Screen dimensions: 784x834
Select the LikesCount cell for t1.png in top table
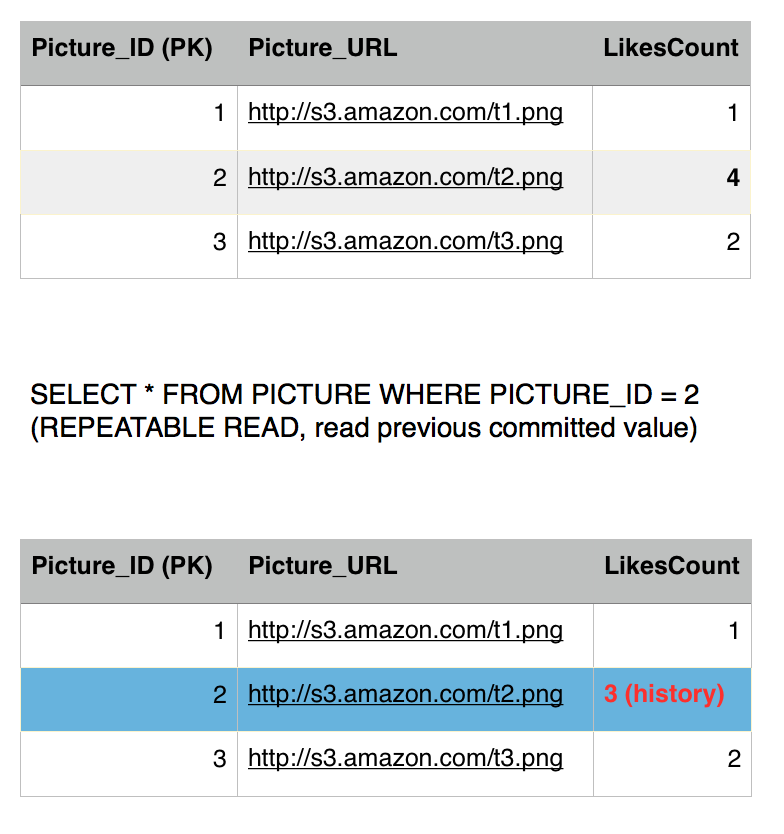click(x=733, y=113)
